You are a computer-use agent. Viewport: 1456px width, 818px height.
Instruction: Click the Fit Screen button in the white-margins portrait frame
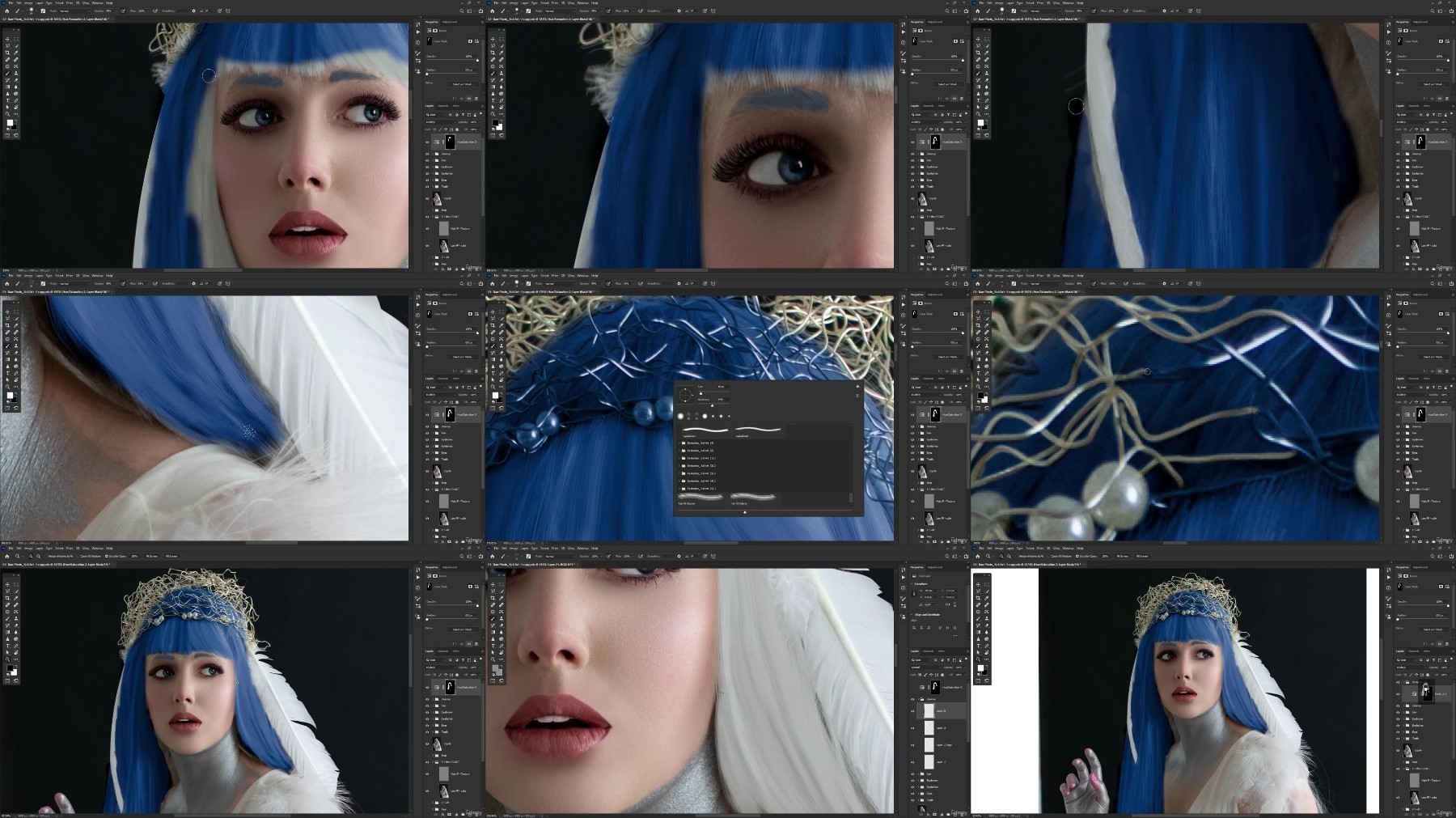point(1123,557)
